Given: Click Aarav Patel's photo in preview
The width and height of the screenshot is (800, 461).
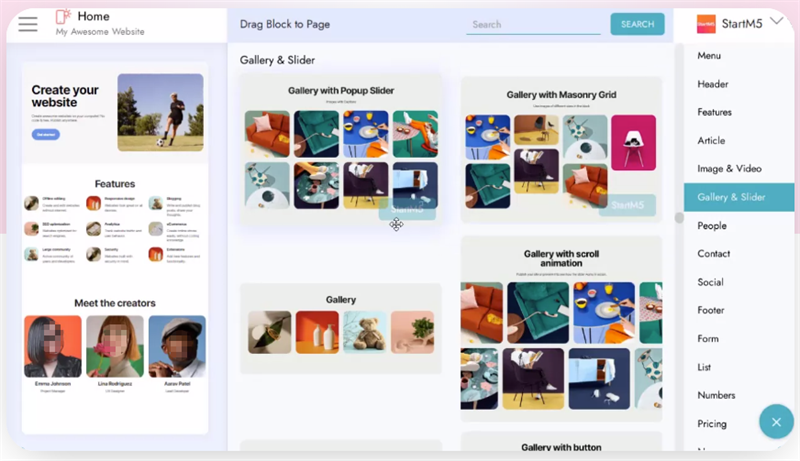Looking at the screenshot, I should pos(177,346).
